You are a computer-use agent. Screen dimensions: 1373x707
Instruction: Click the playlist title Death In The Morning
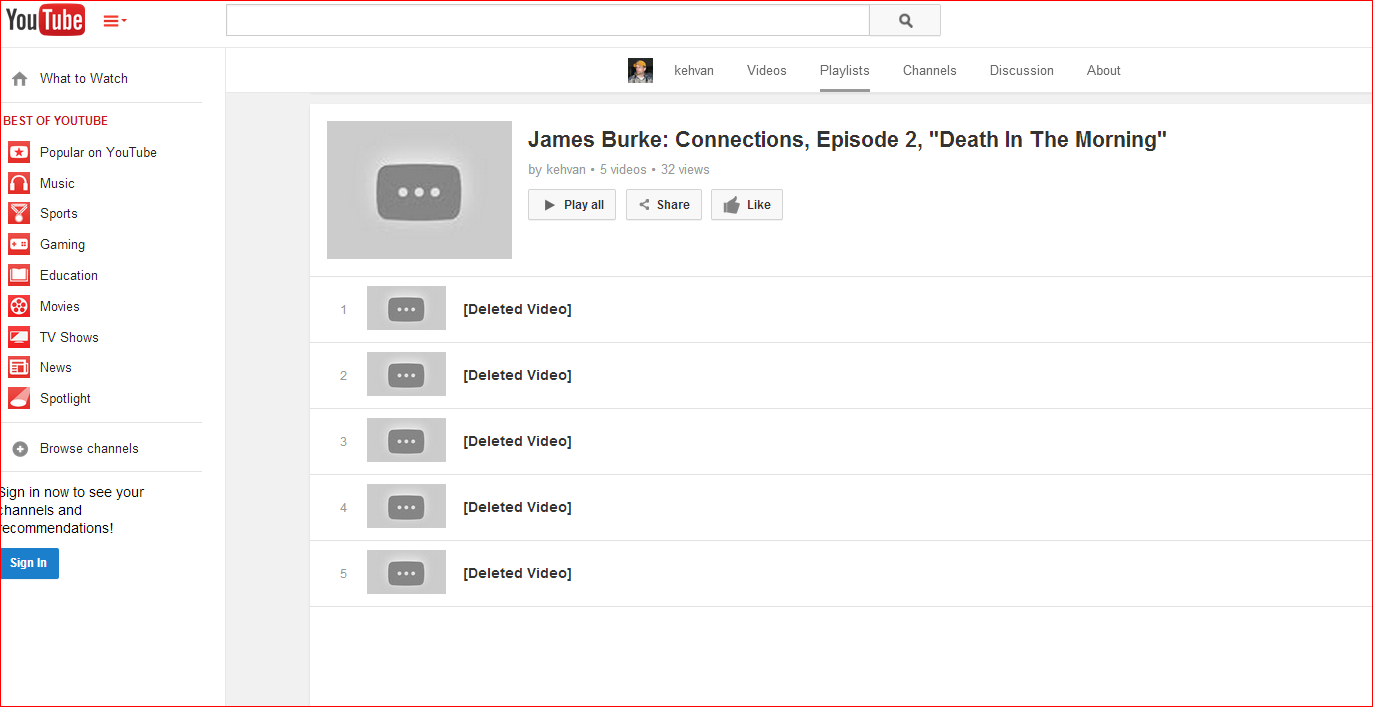click(847, 140)
